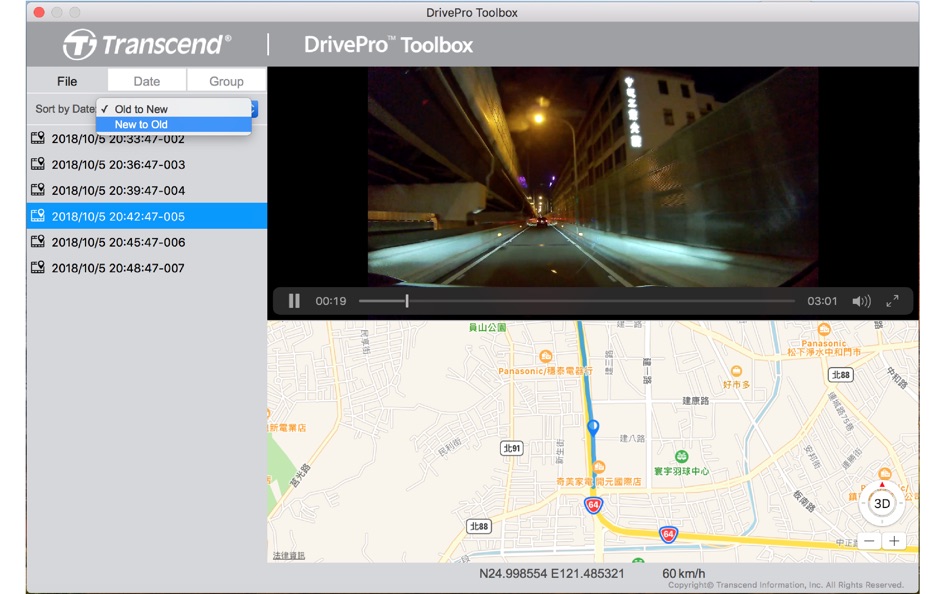Zoom in the map with plus button
Screen dimensions: 950x594
click(894, 541)
